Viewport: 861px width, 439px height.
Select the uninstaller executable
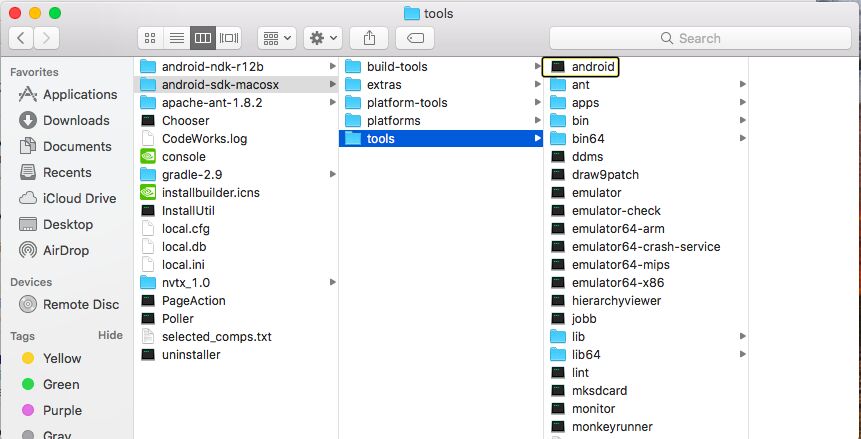180,354
